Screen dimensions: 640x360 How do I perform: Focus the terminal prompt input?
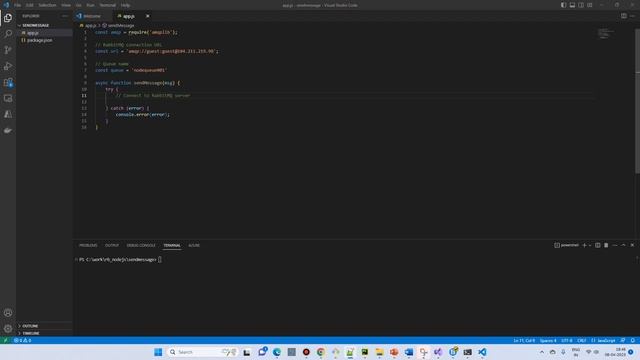(159, 260)
